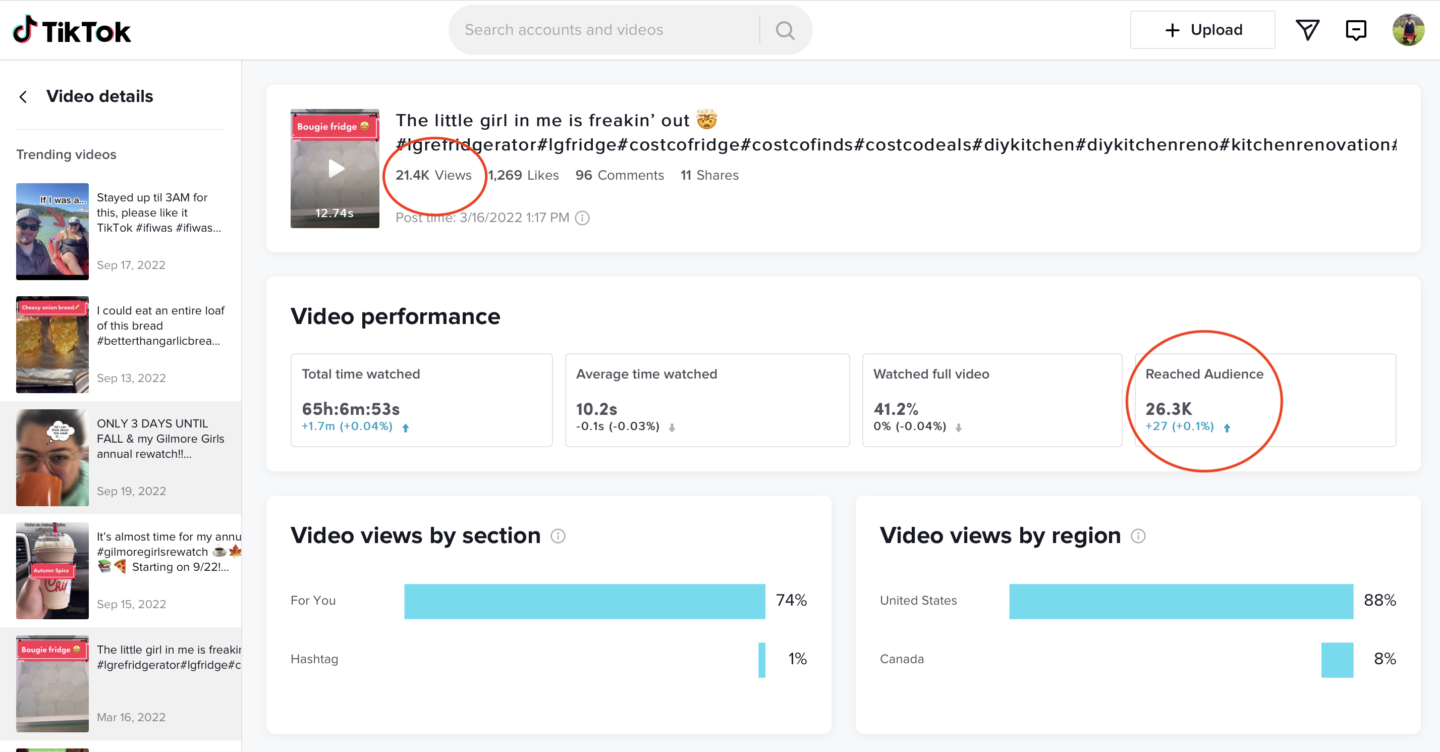Open the Autumn Spice video thumbnail
The image size is (1440, 752).
pyautogui.click(x=52, y=570)
